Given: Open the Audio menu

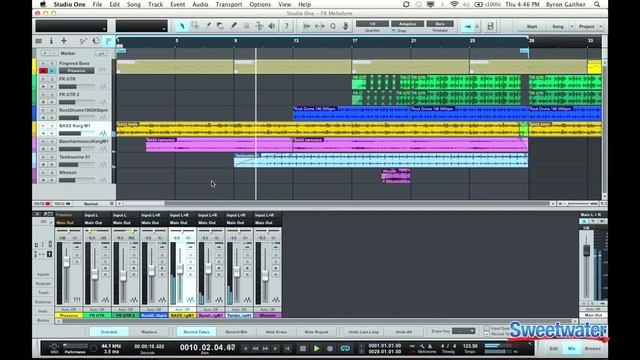Looking at the screenshot, I should pyautogui.click(x=200, y=4).
